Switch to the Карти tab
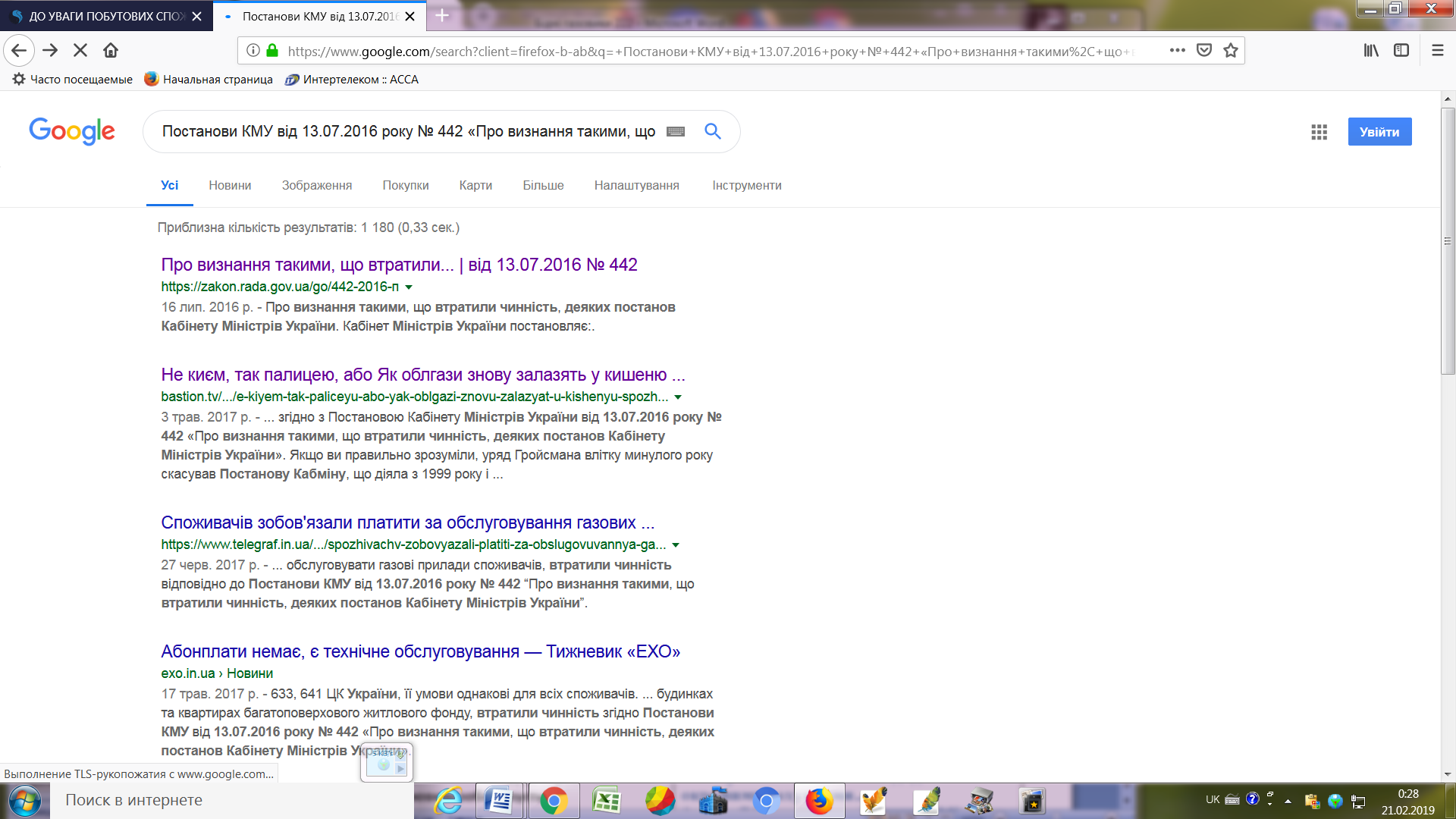 475,185
